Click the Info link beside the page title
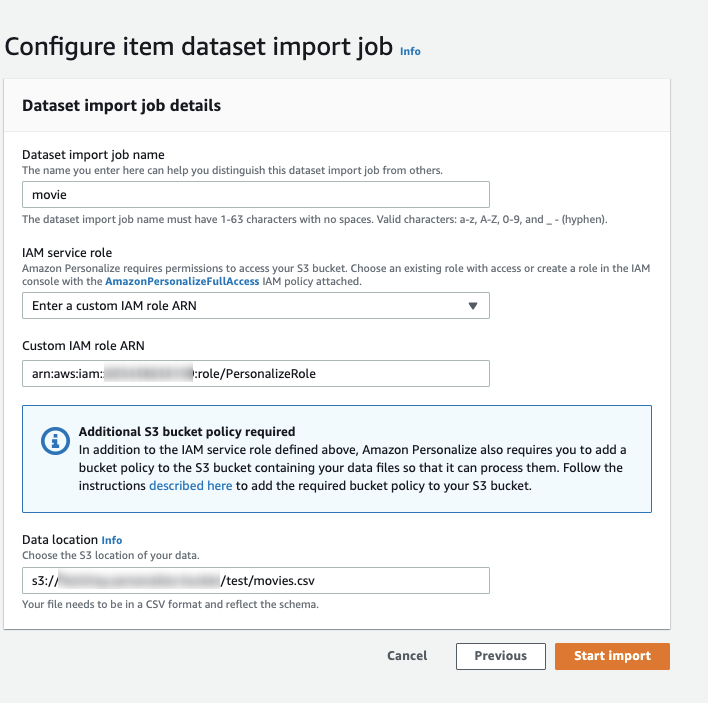The image size is (708, 703). tap(410, 51)
